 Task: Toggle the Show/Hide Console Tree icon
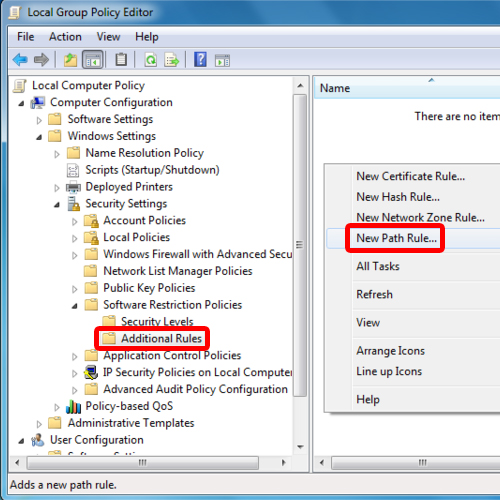tap(93, 60)
